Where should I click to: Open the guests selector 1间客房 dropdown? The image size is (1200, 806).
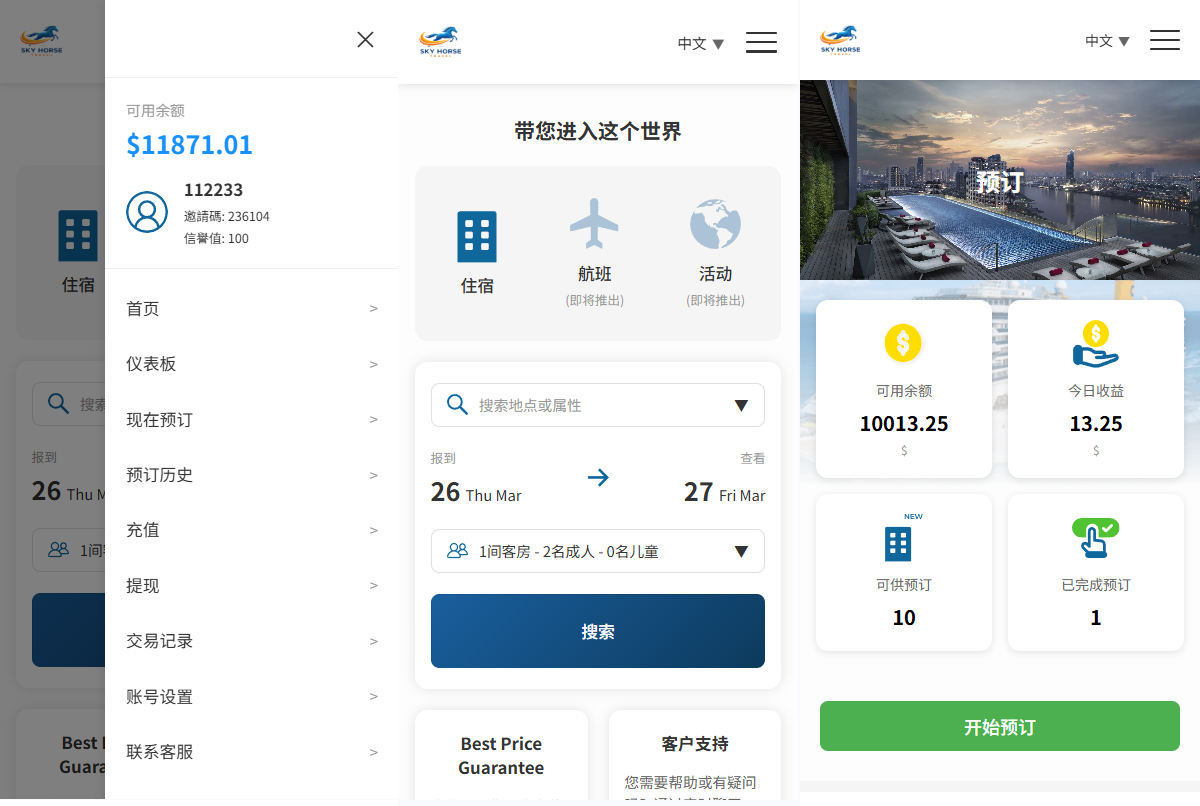click(x=597, y=551)
